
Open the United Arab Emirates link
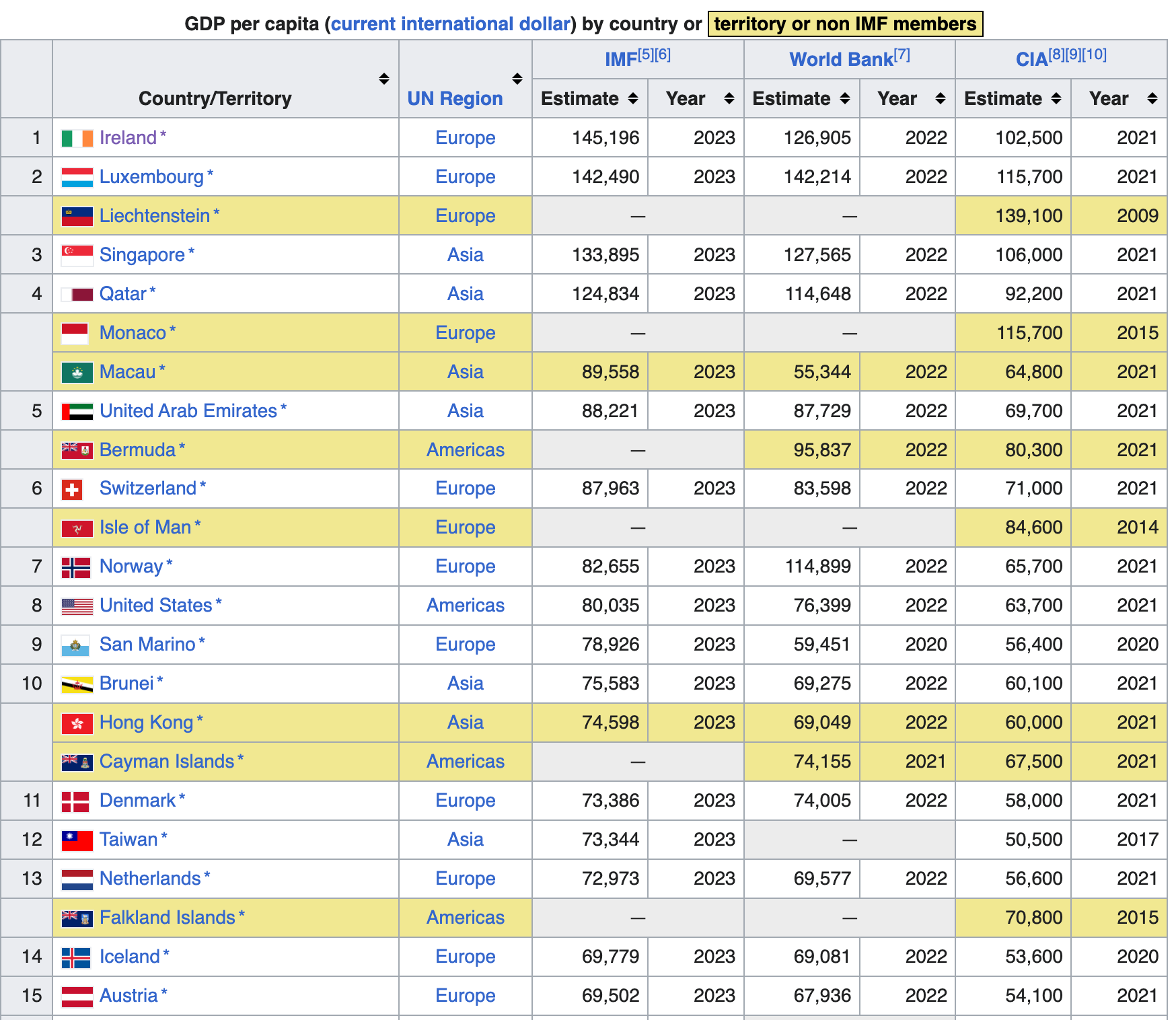pos(188,411)
